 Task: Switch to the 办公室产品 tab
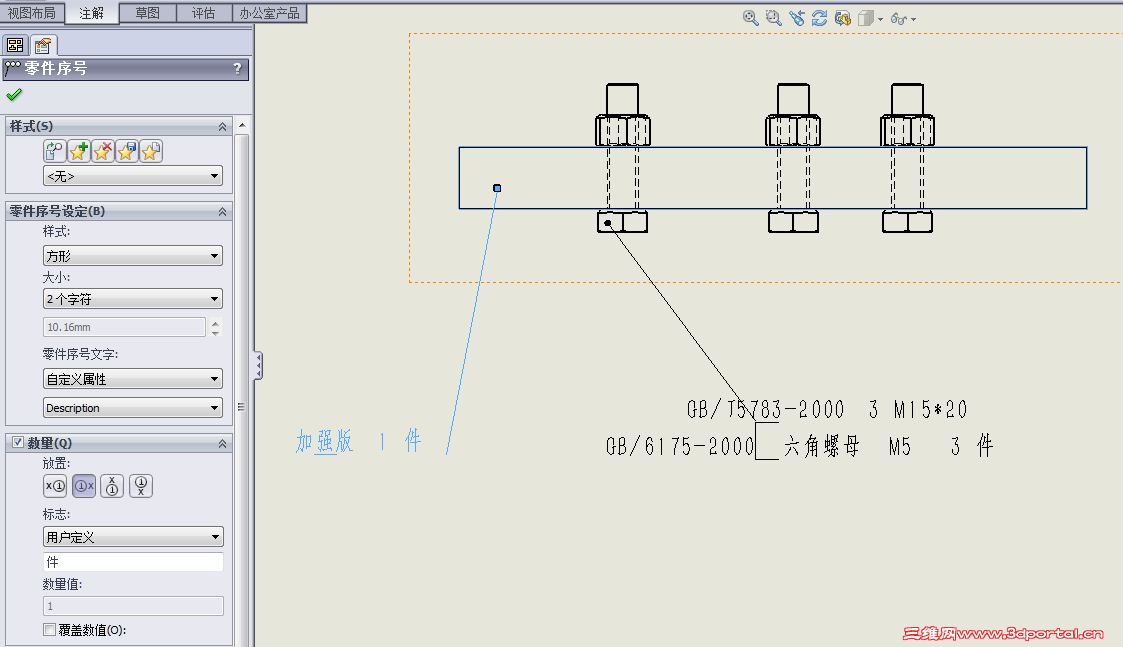(x=269, y=13)
